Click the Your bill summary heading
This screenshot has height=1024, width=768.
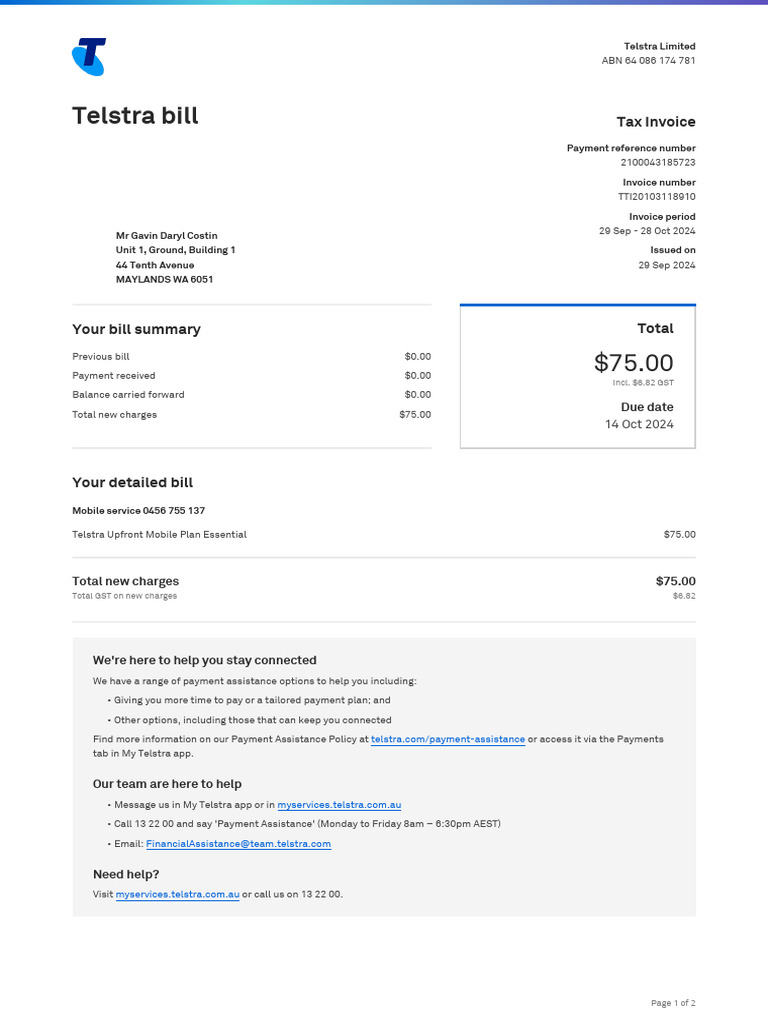pyautogui.click(x=136, y=329)
